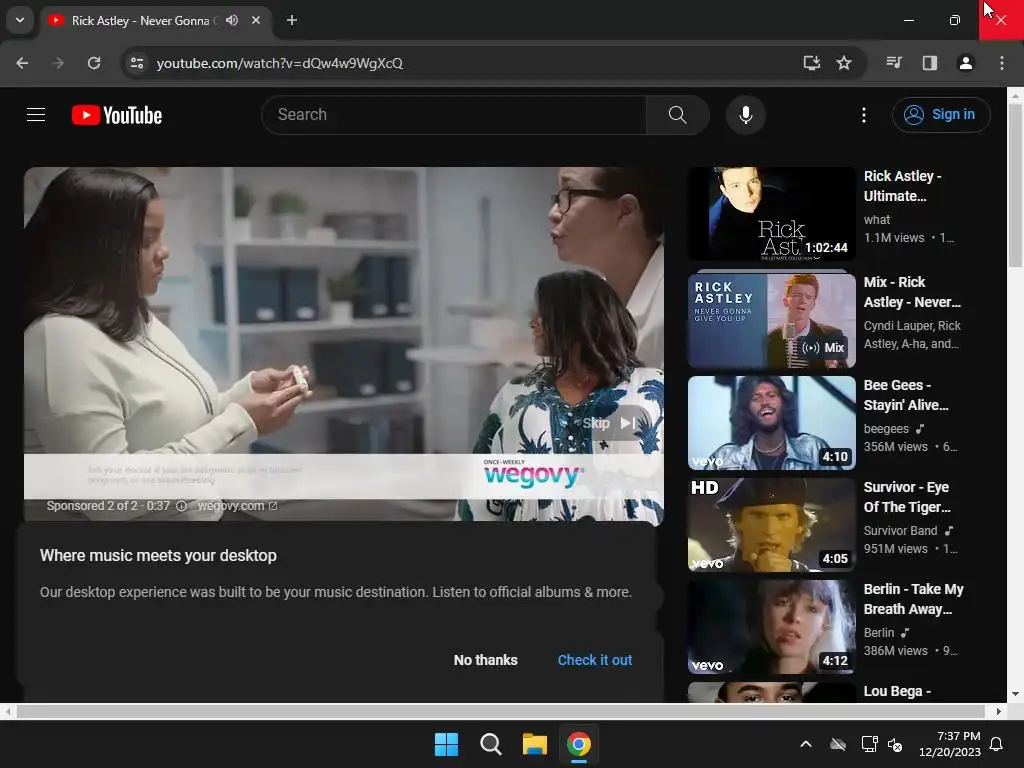
Task: Open the notification bell
Action: point(997,744)
